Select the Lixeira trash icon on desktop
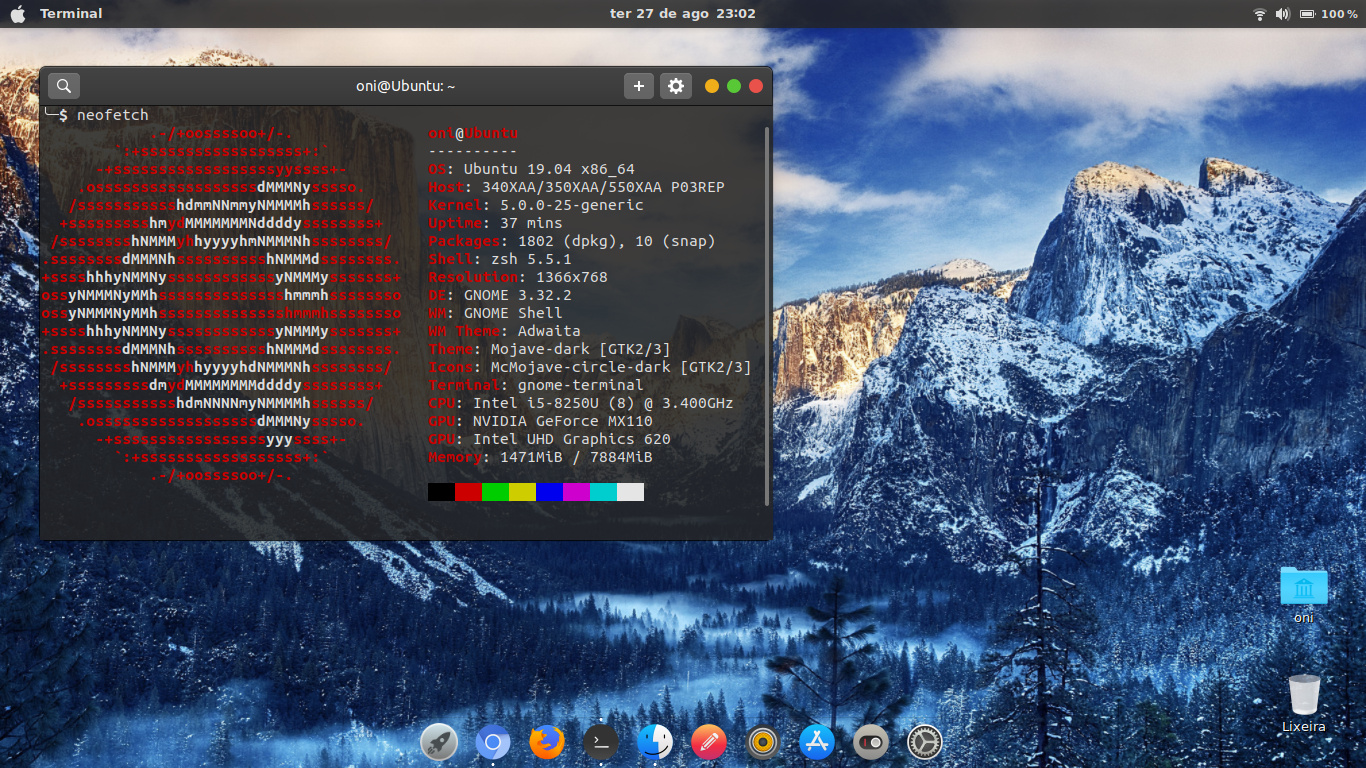1366x768 pixels. tap(1304, 696)
